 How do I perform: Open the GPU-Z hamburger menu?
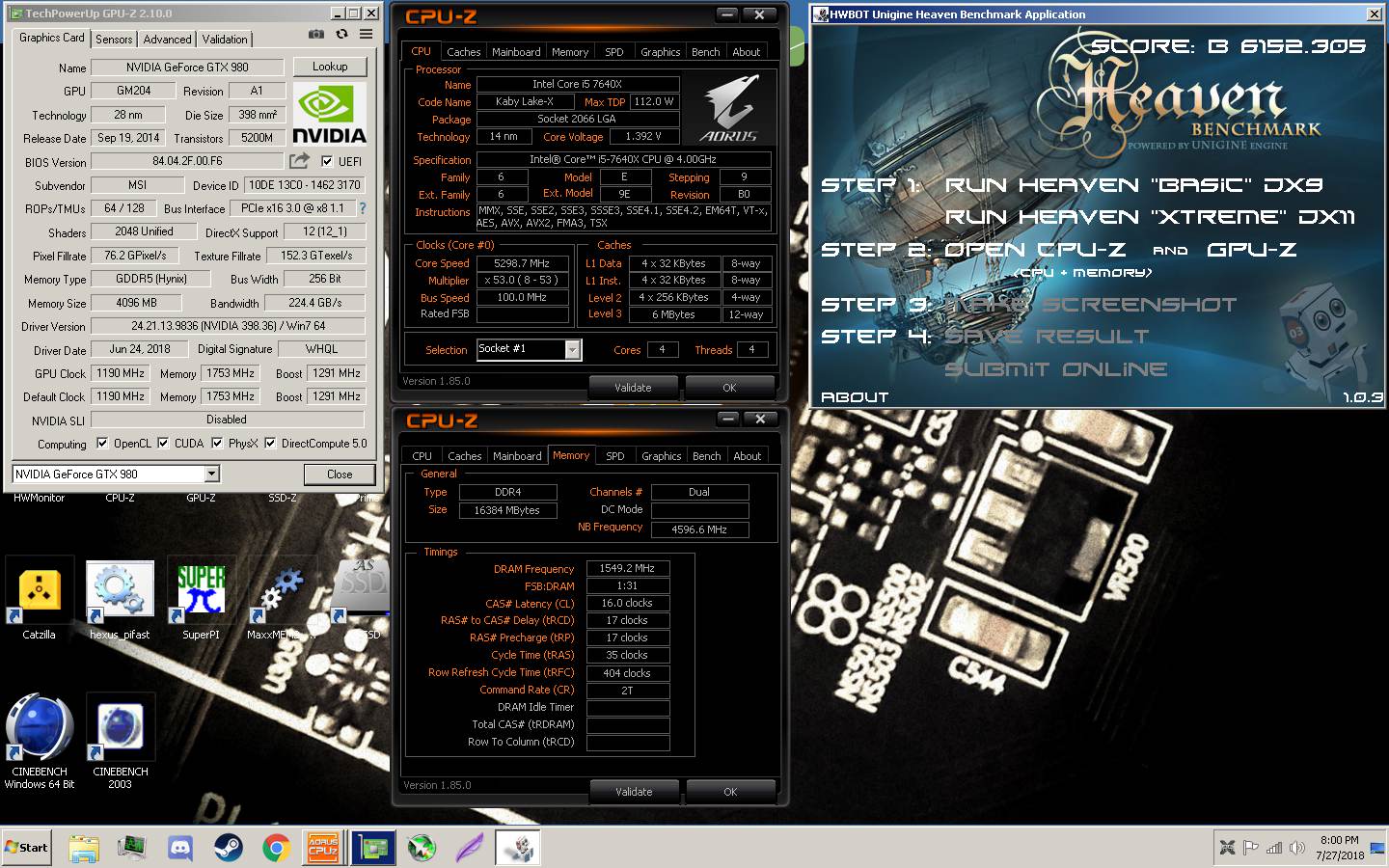coord(367,34)
